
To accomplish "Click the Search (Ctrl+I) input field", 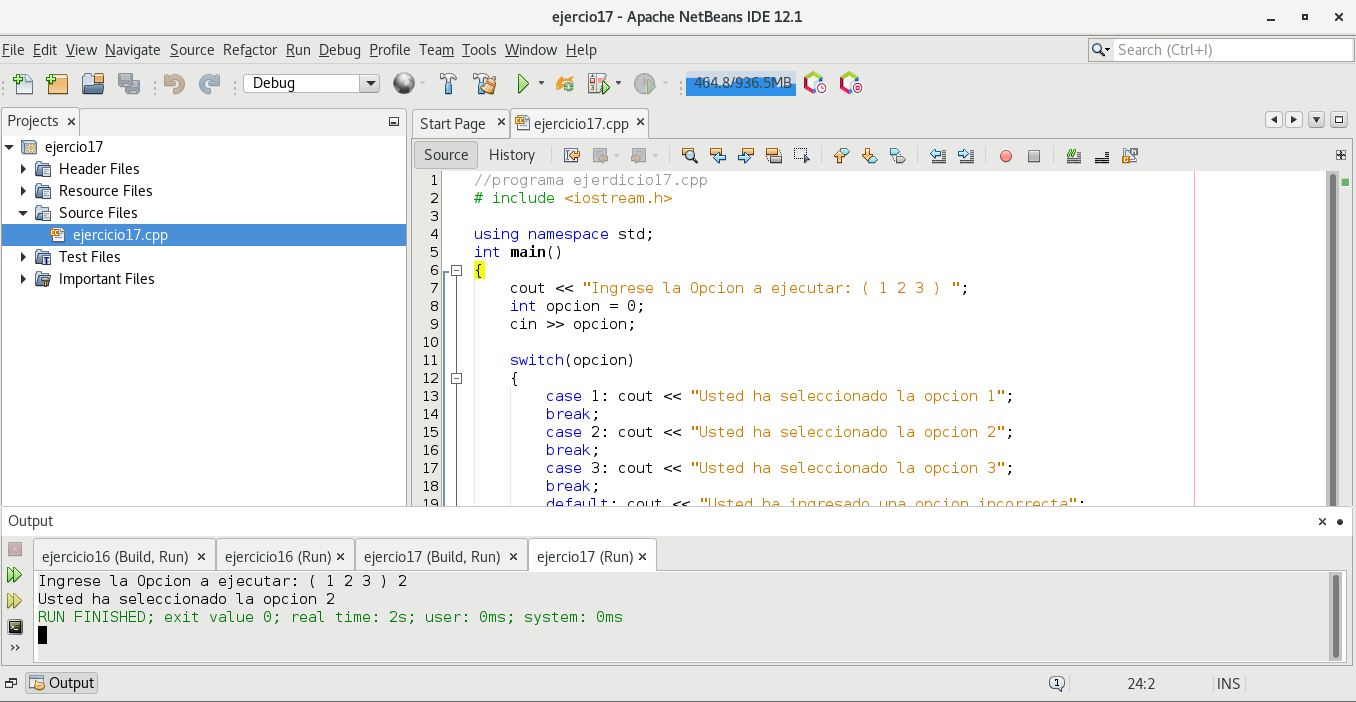I will [x=1232, y=50].
